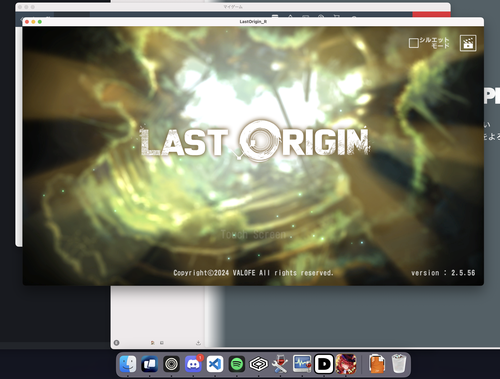
Task: Open the Trash in dock
Action: [399, 364]
